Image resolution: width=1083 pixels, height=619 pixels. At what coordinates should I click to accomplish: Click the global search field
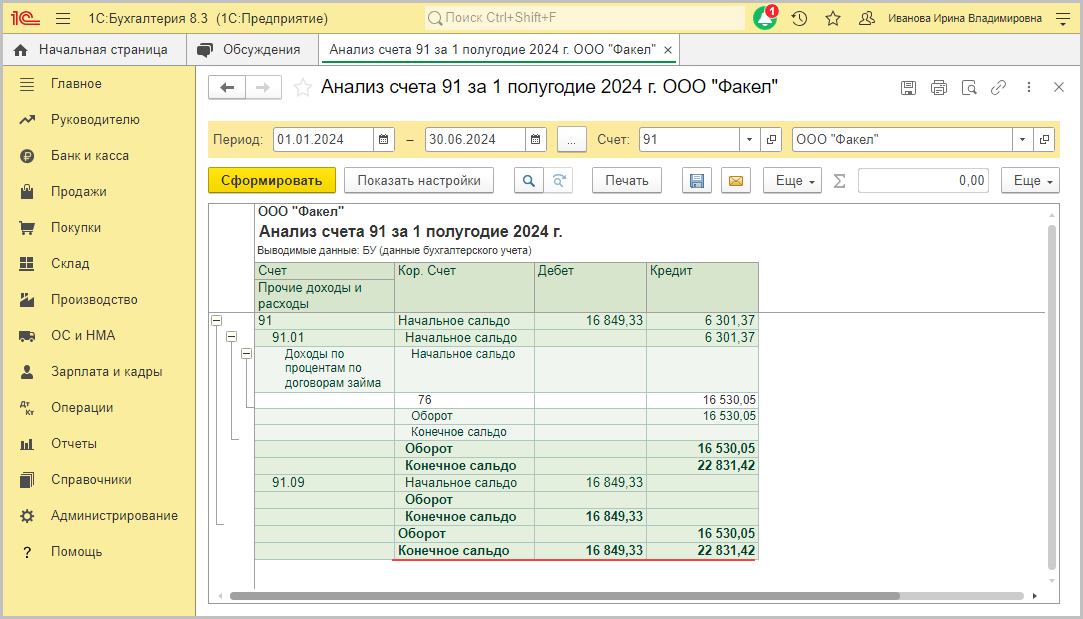[x=585, y=19]
